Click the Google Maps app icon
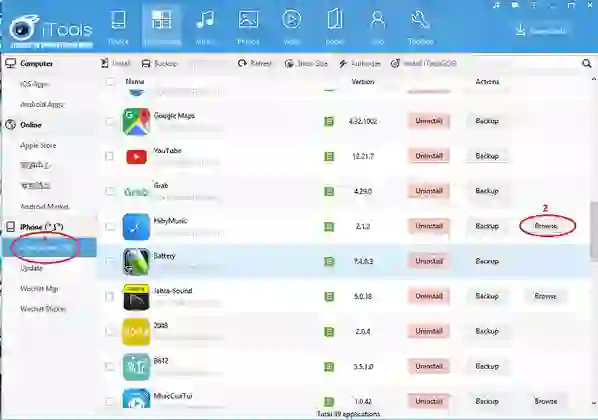The width and height of the screenshot is (598, 420). pyautogui.click(x=136, y=121)
